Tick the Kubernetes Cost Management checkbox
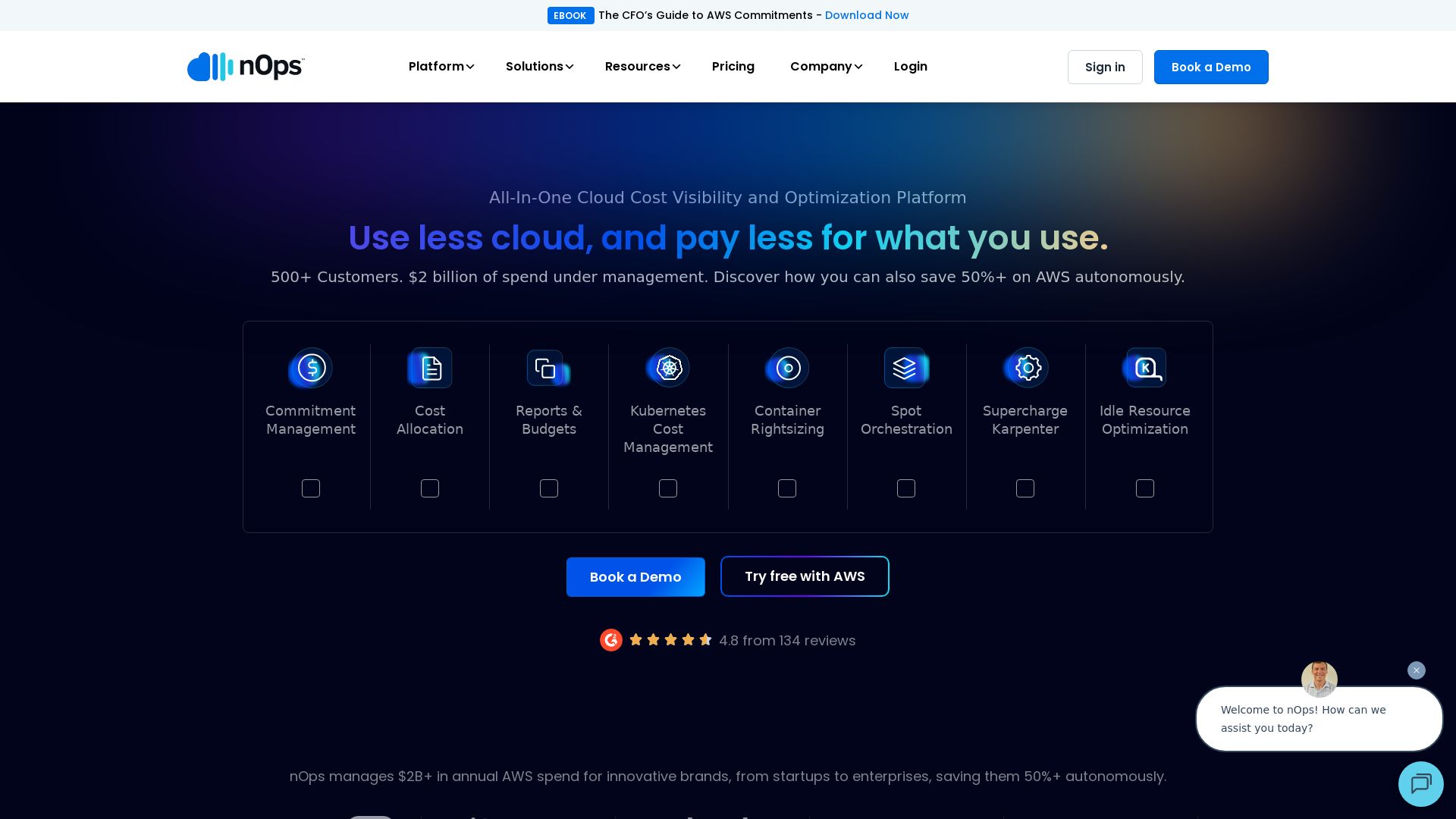1456x819 pixels. tap(668, 488)
